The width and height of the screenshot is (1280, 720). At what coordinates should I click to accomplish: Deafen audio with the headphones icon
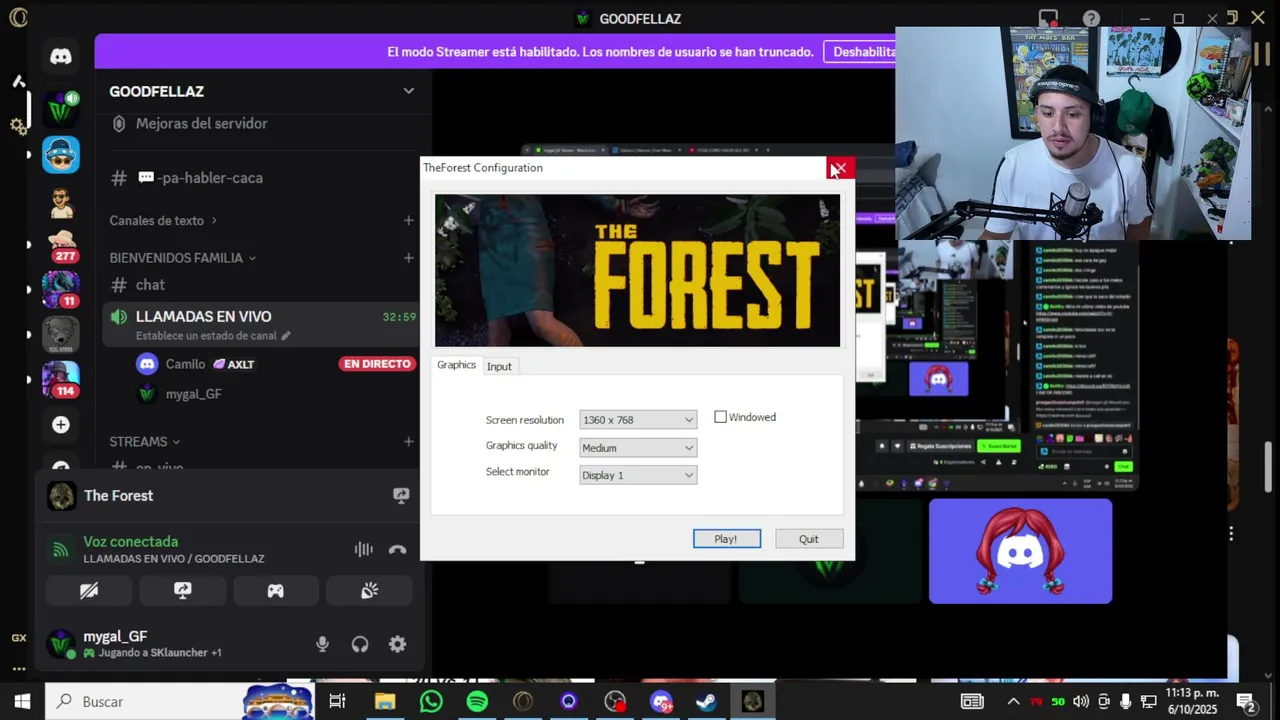(360, 644)
